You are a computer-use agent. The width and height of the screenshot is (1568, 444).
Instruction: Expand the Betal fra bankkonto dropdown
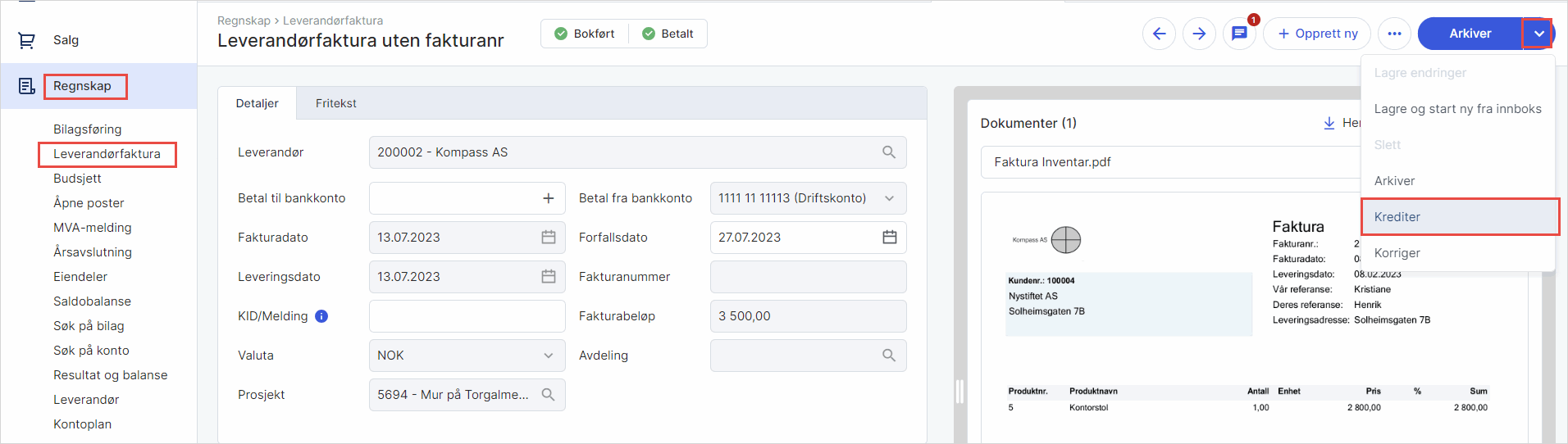pos(889,198)
